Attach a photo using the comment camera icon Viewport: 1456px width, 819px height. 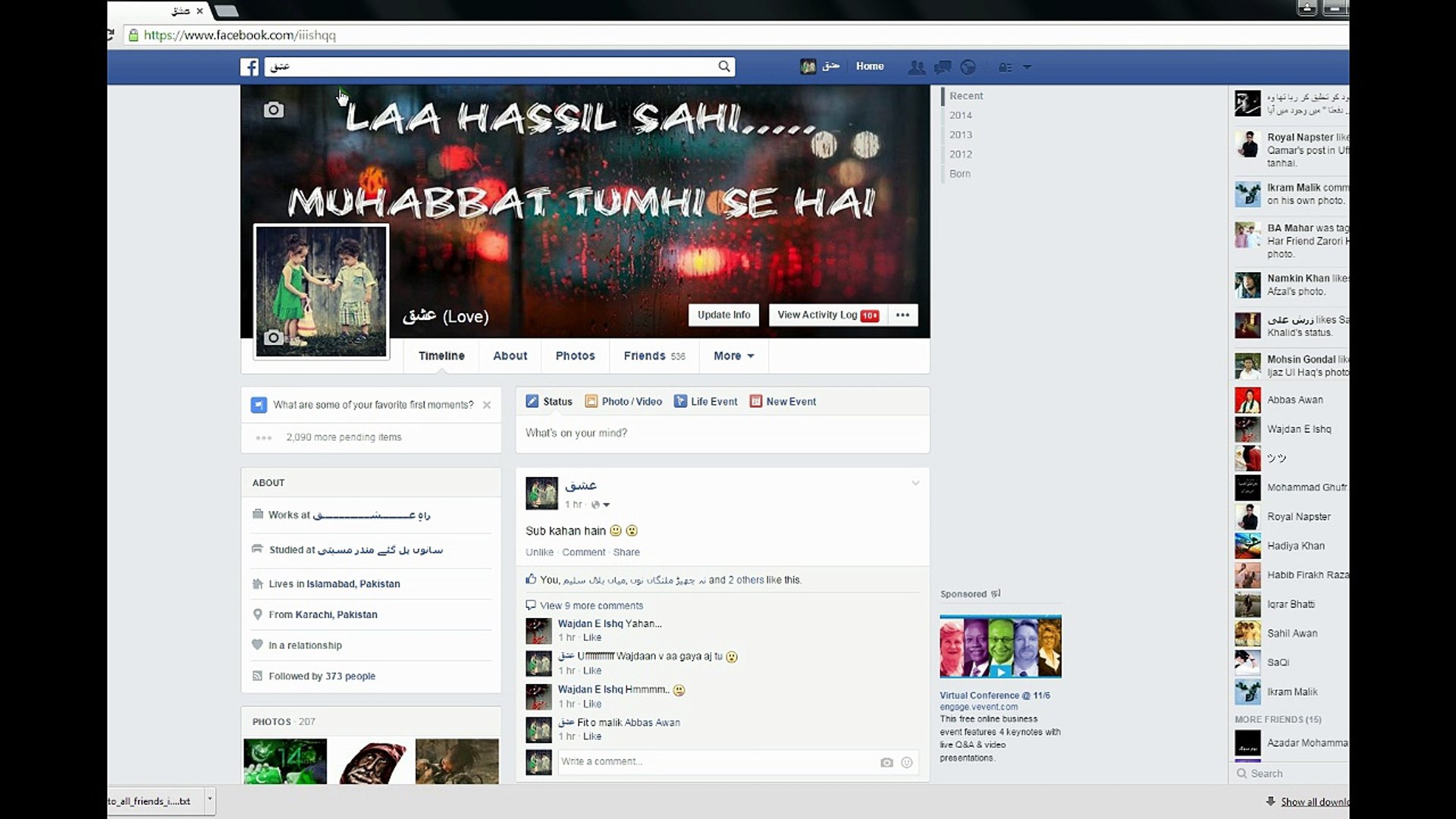(x=886, y=762)
